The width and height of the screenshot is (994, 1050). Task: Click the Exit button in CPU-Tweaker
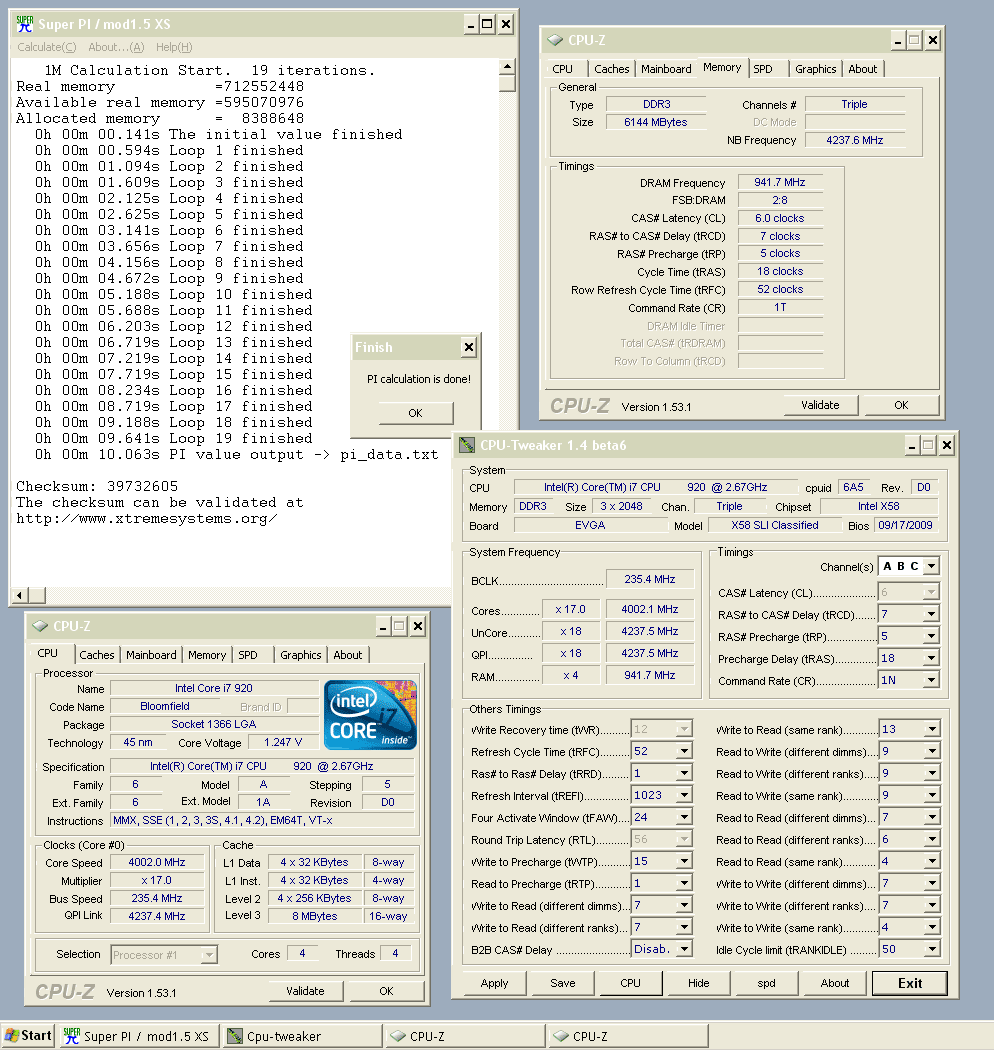[x=910, y=983]
